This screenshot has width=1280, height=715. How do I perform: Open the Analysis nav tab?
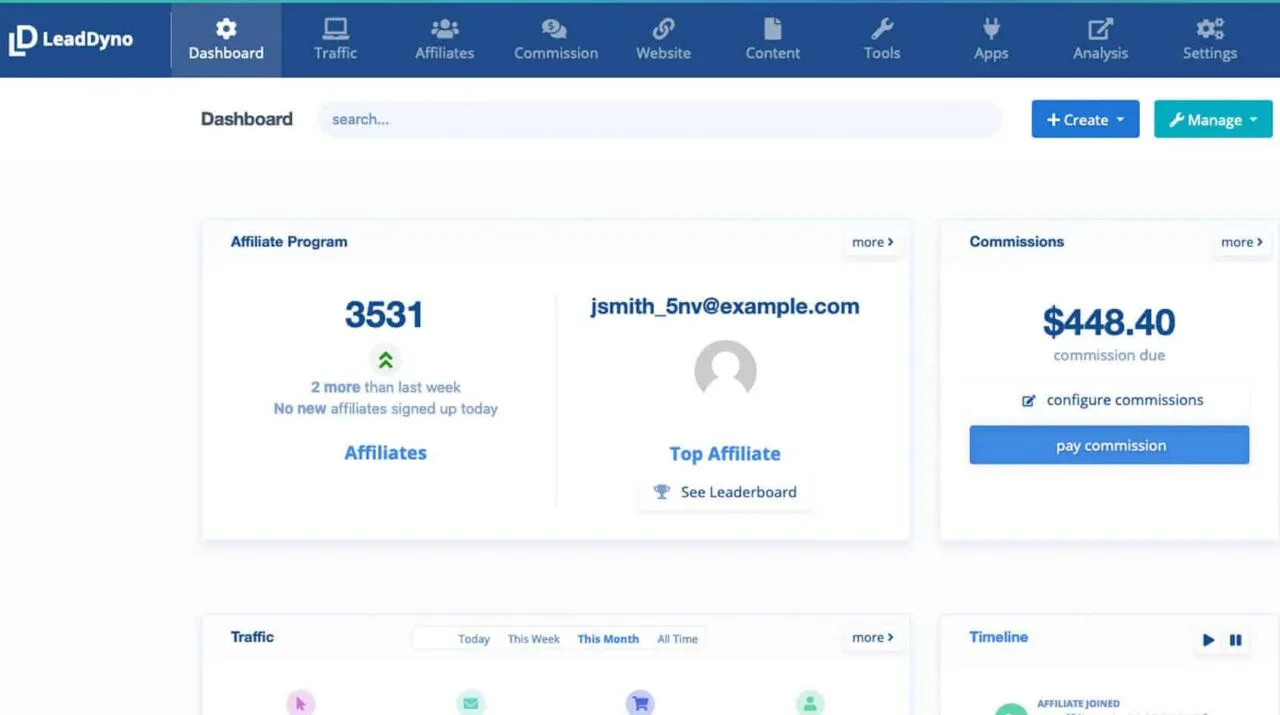click(x=1100, y=40)
